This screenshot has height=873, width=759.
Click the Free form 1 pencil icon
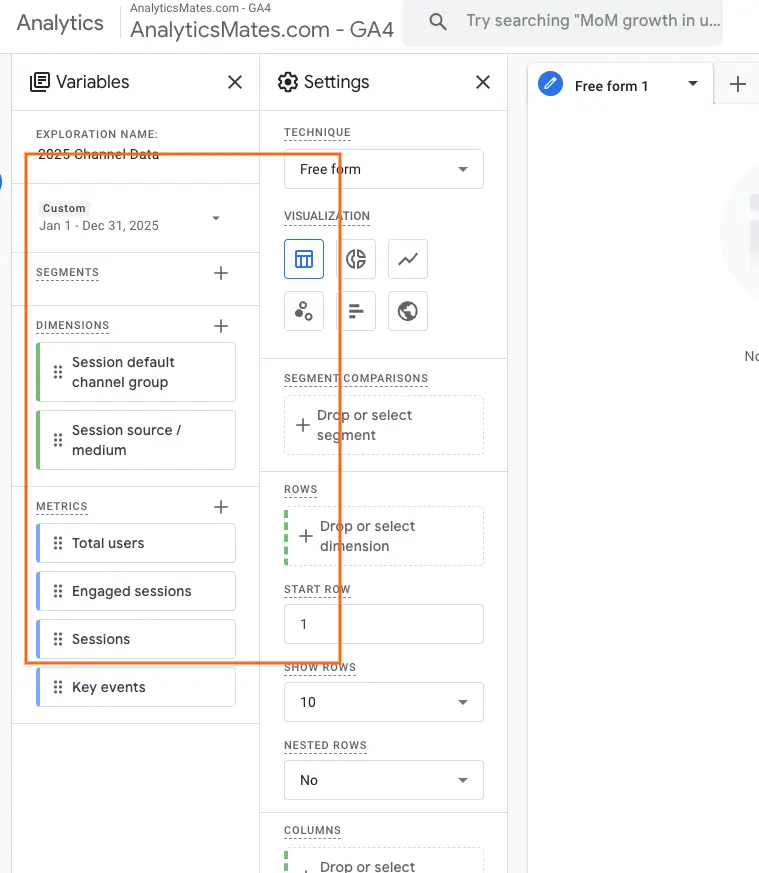(x=550, y=84)
